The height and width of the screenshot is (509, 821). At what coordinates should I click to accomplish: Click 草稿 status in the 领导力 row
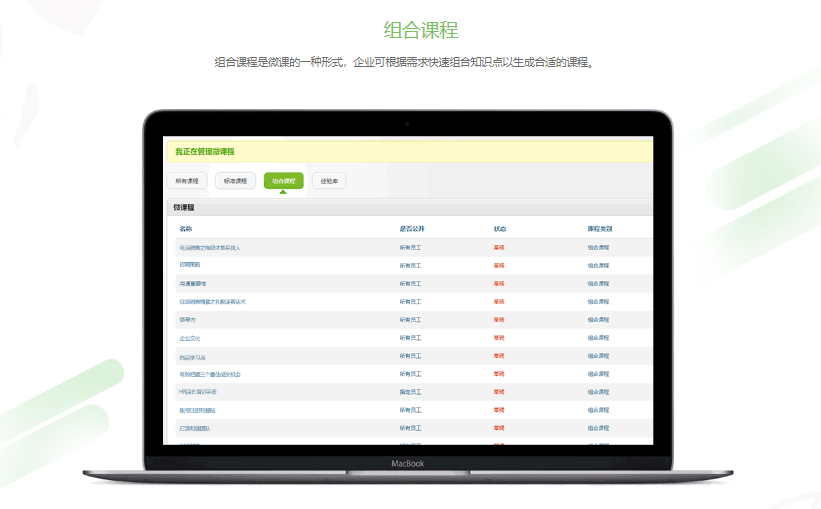point(499,319)
